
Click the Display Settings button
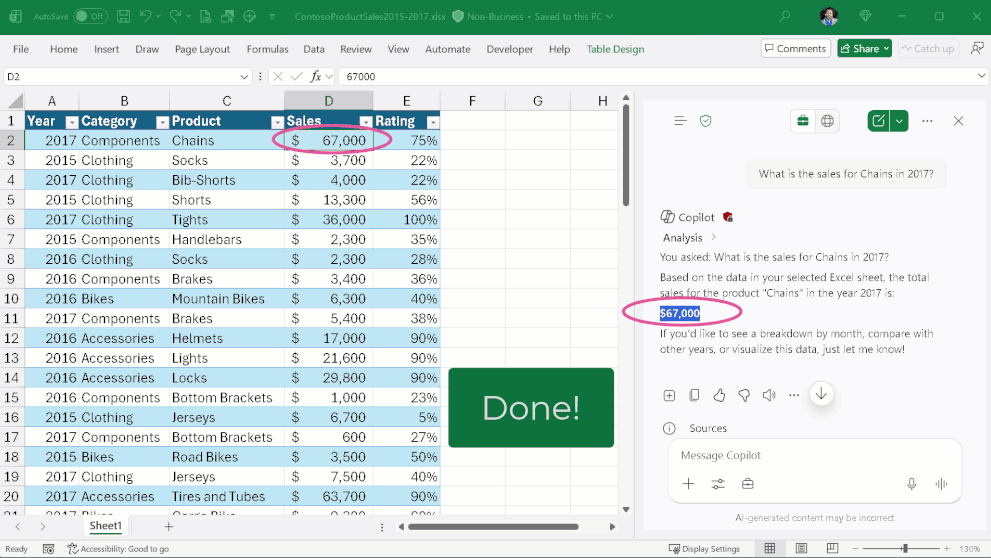[x=704, y=549]
